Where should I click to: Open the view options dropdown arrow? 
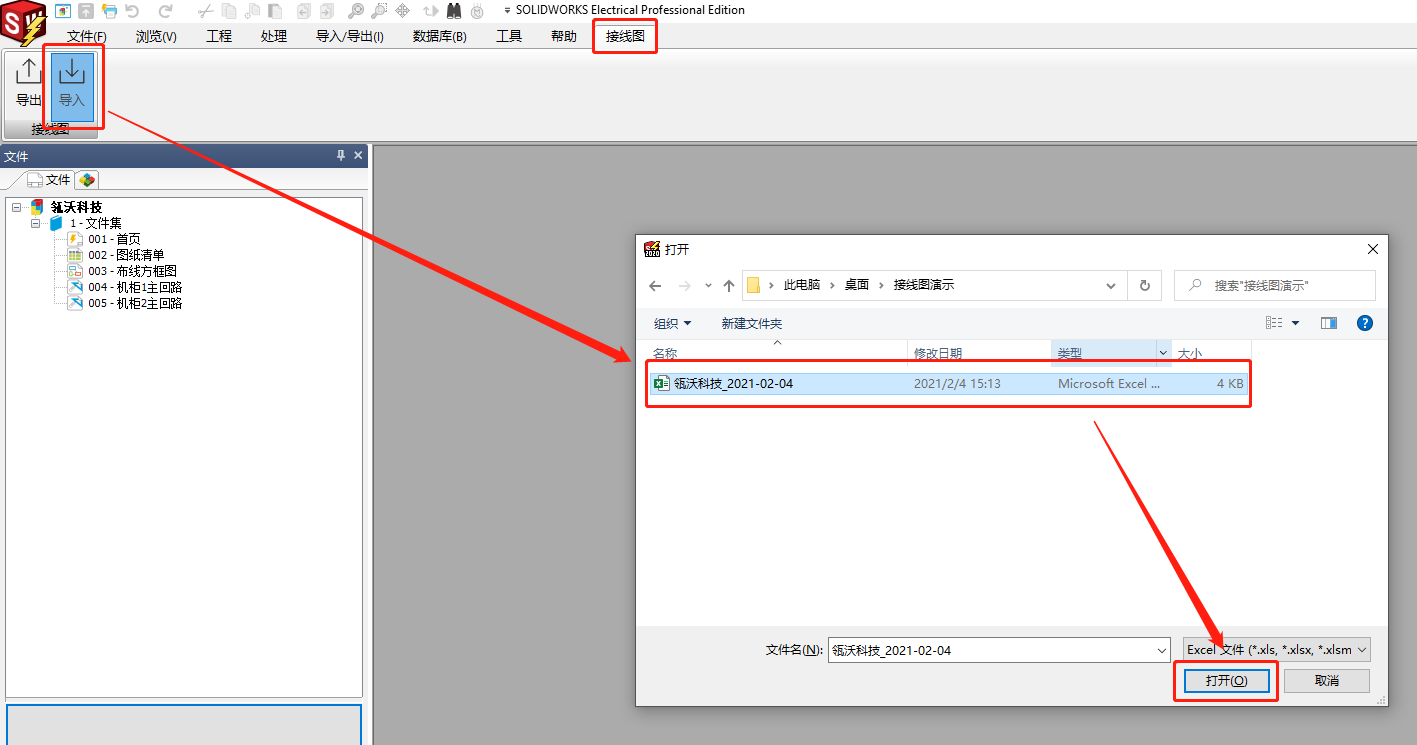pyautogui.click(x=1296, y=323)
